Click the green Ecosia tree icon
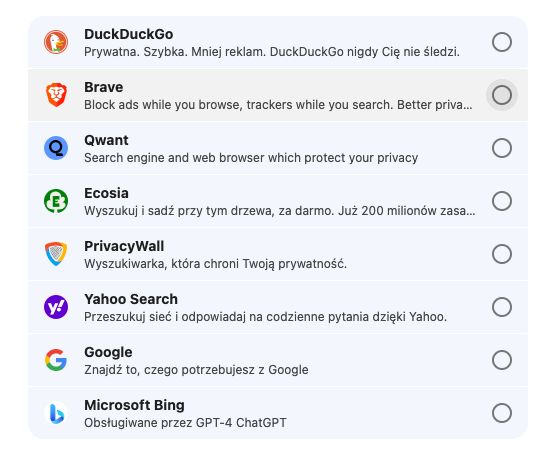 pyautogui.click(x=56, y=201)
